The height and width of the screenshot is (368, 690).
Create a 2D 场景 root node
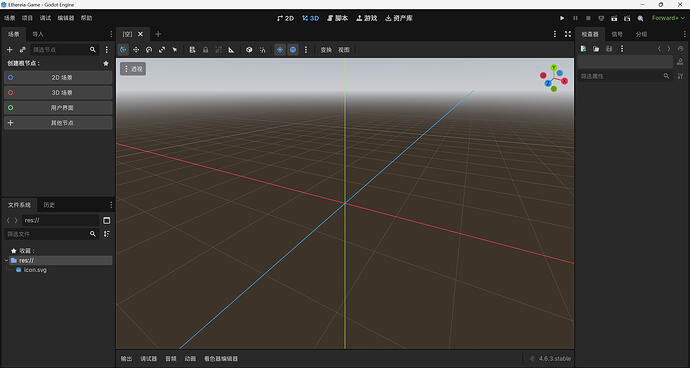[58, 77]
